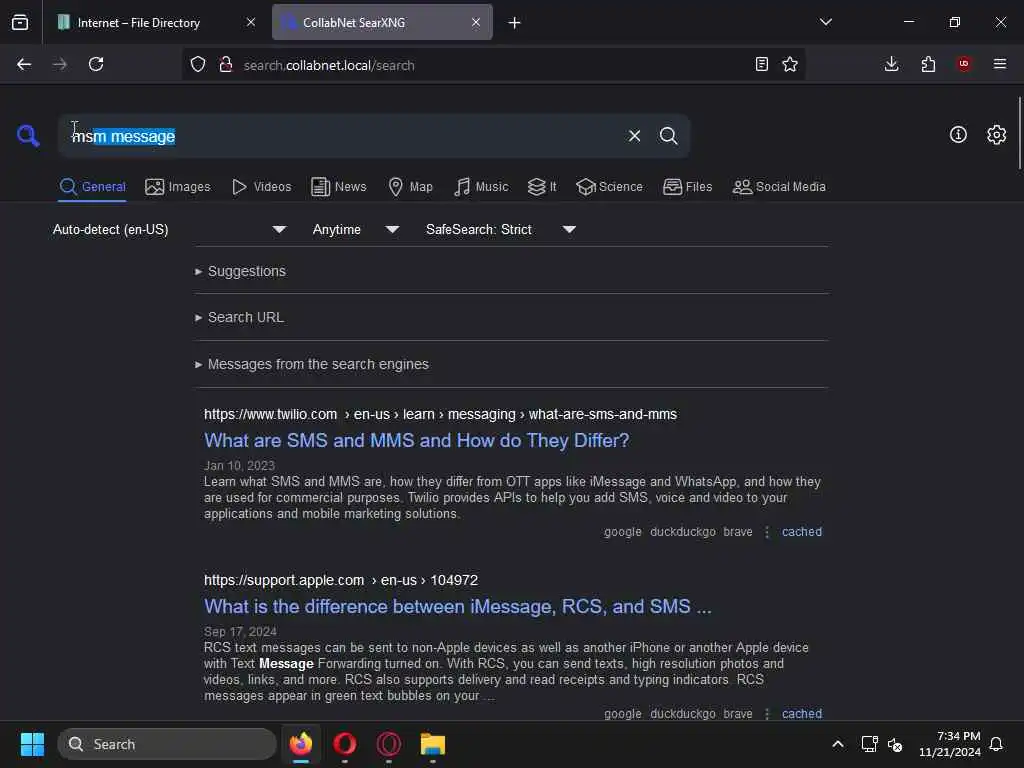The width and height of the screenshot is (1024, 768).
Task: Open the notifications bell icon
Action: coord(996,744)
